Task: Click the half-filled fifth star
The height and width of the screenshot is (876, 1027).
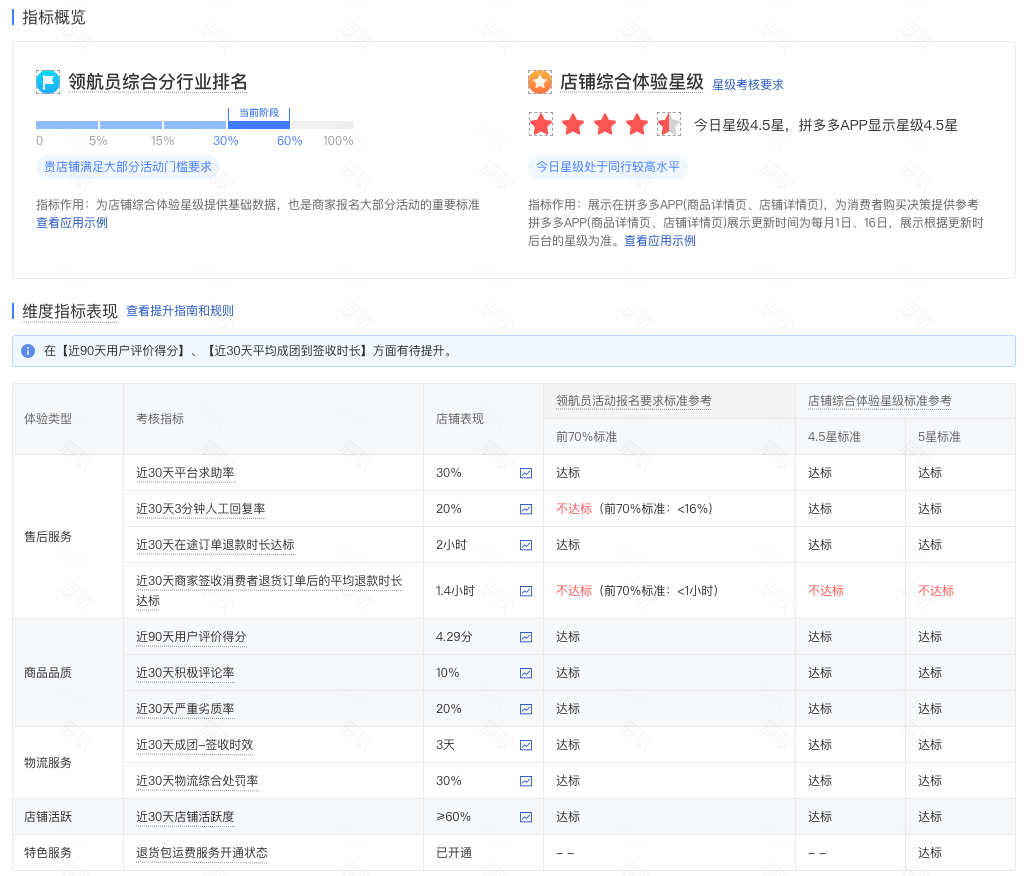Action: pyautogui.click(x=667, y=123)
